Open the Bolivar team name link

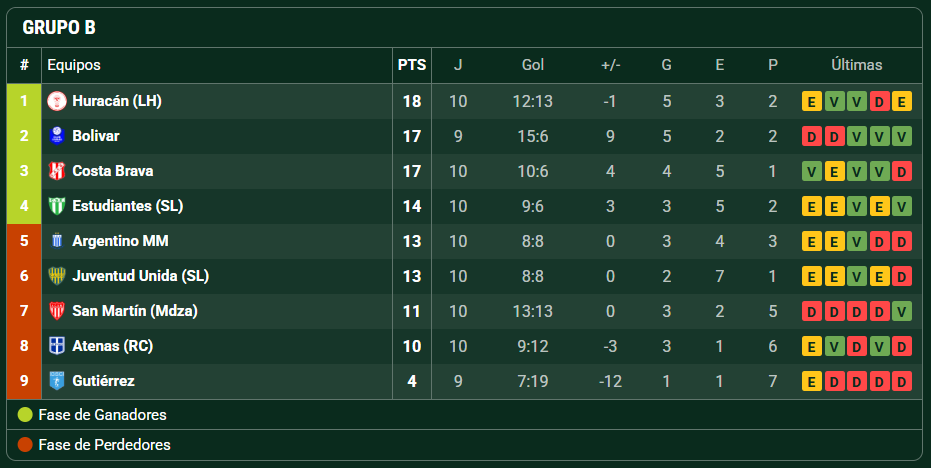96,136
